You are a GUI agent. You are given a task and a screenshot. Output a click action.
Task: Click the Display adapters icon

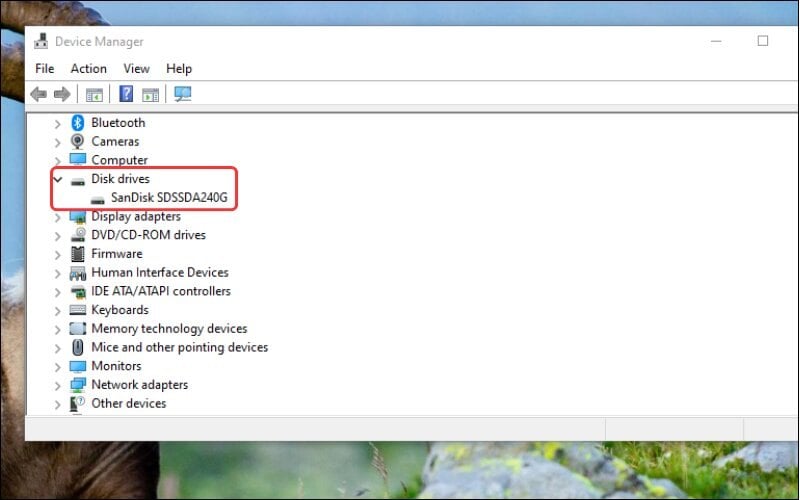click(x=78, y=216)
